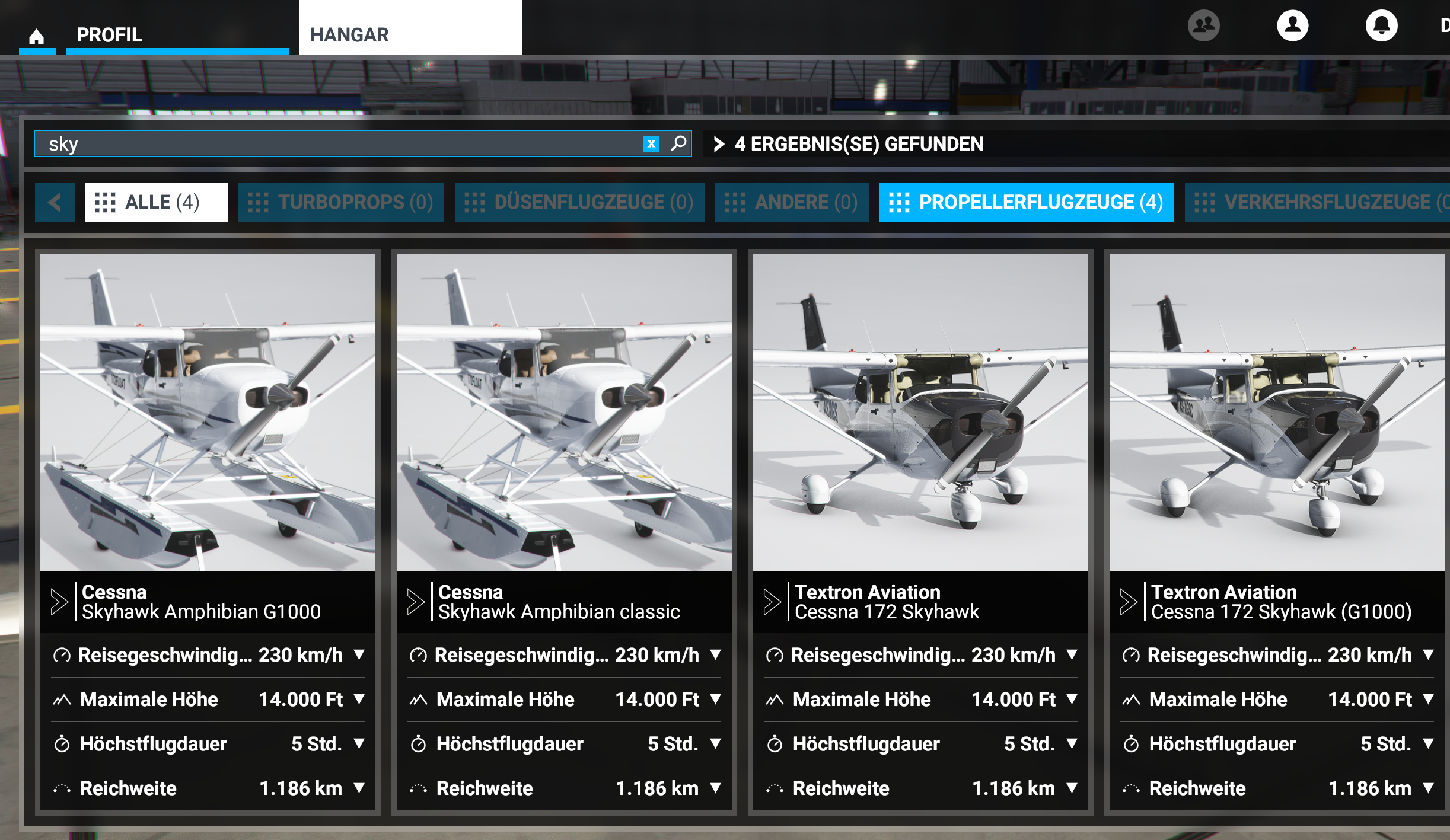Select the PROPELLERFLUGZEUGE (4) category

[x=1027, y=202]
